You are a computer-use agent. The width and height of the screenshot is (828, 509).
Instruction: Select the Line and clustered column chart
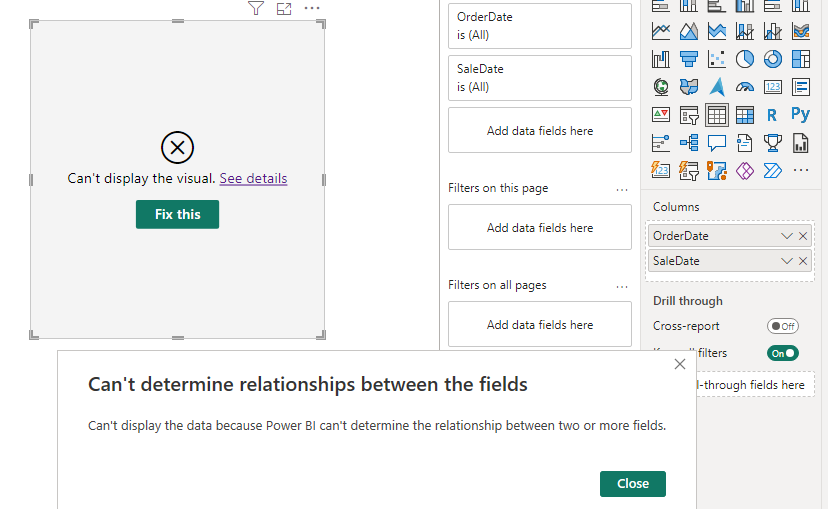(x=773, y=31)
